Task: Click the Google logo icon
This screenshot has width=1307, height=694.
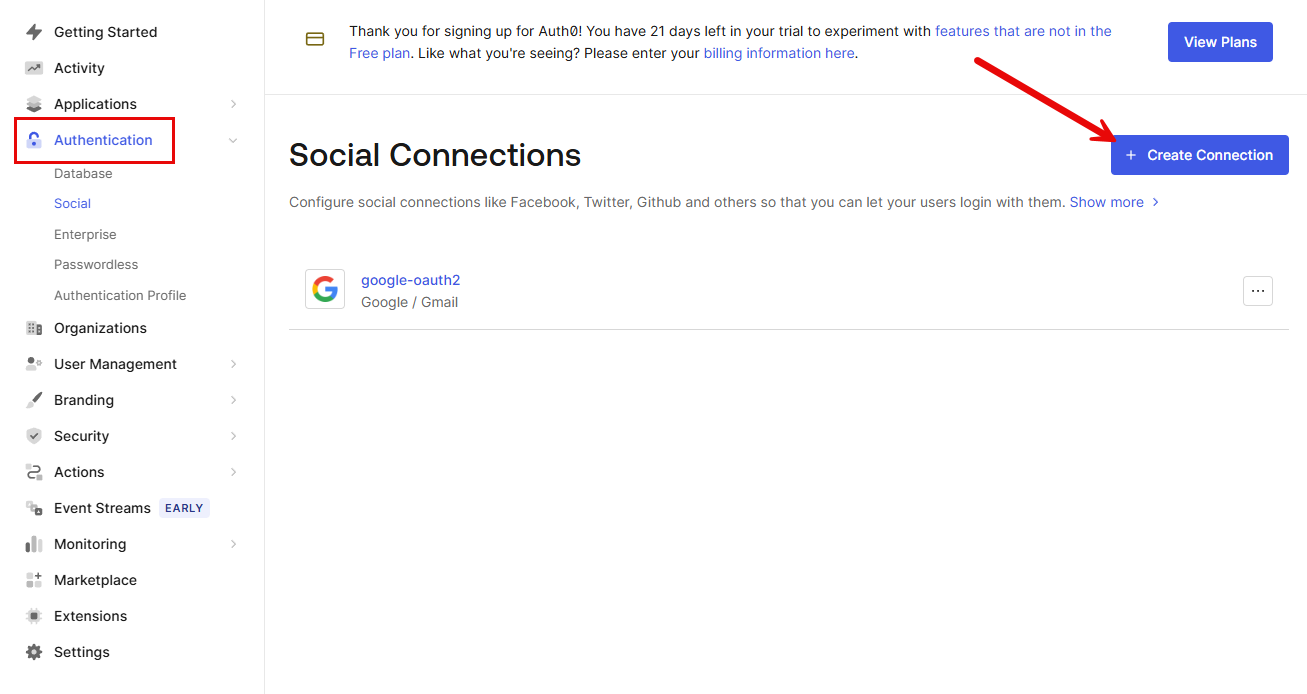Action: [325, 289]
